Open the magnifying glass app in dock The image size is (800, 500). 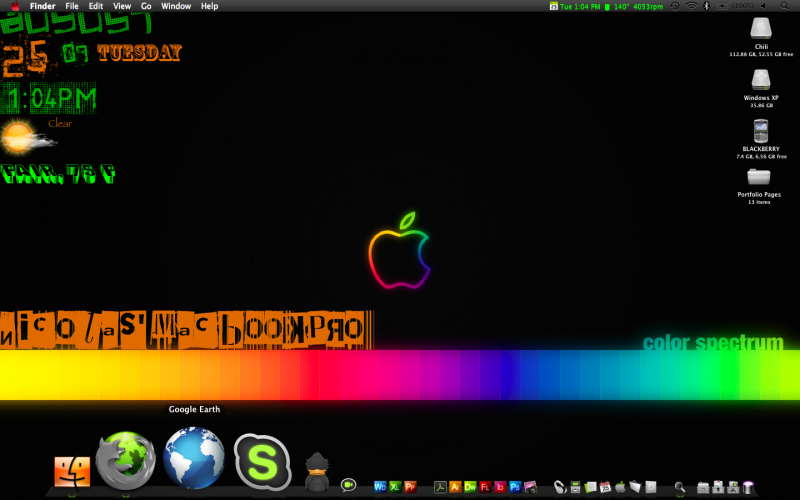pyautogui.click(x=680, y=487)
